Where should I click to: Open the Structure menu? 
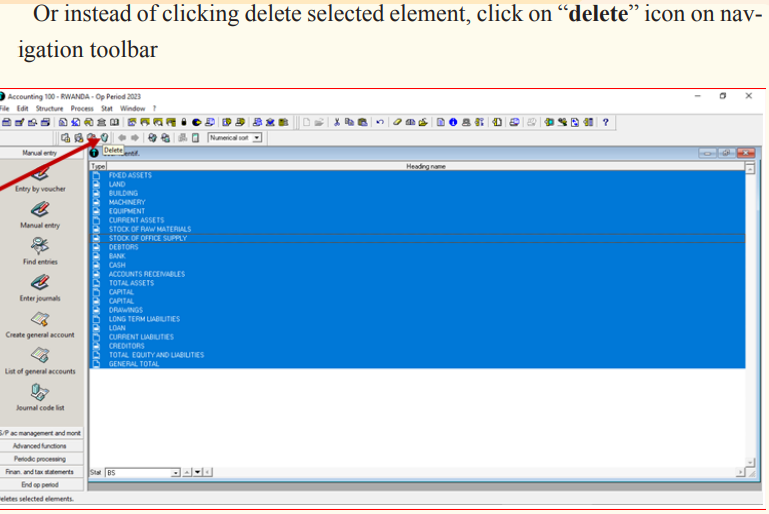tap(49, 108)
